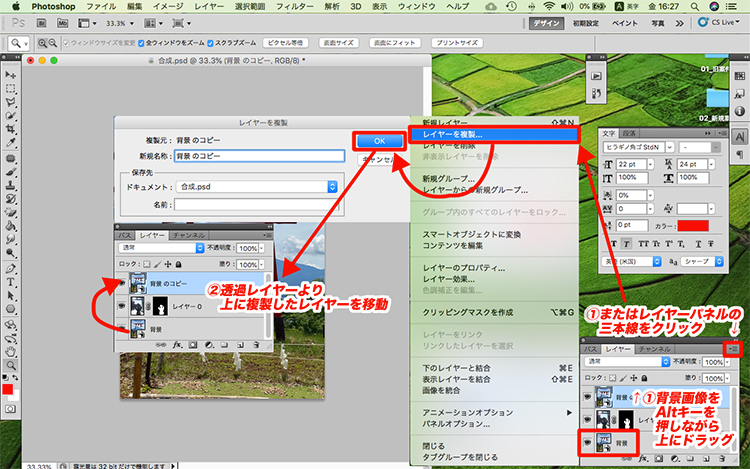Enable 全ウィンドウをズーム checkbox
This screenshot has width=750, height=469.
[141, 43]
